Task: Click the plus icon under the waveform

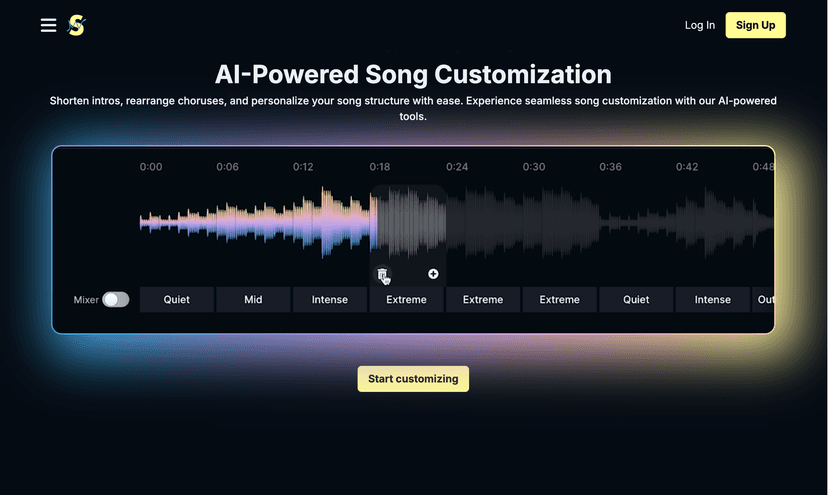Action: (433, 274)
